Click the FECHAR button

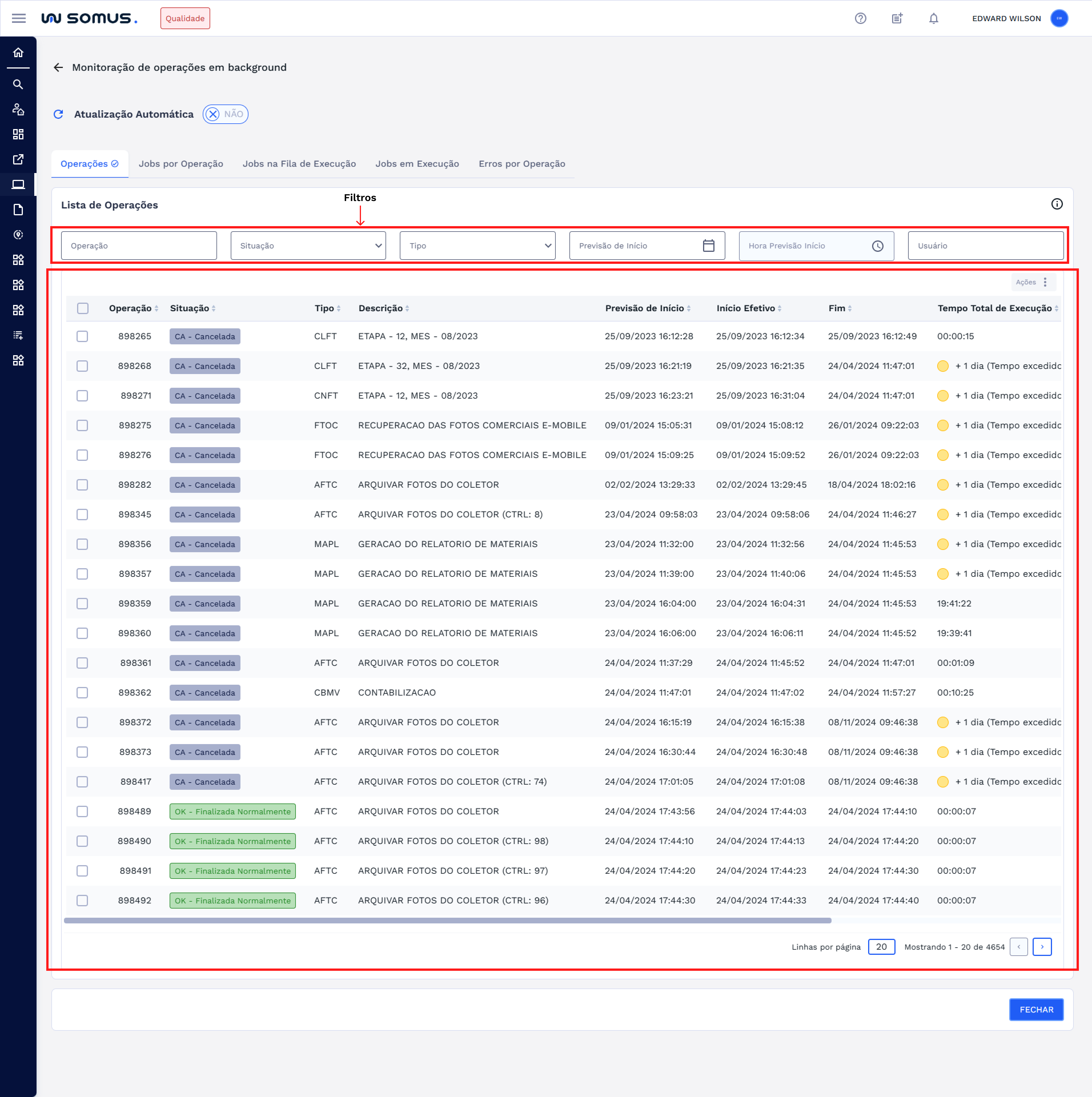tap(1036, 1009)
